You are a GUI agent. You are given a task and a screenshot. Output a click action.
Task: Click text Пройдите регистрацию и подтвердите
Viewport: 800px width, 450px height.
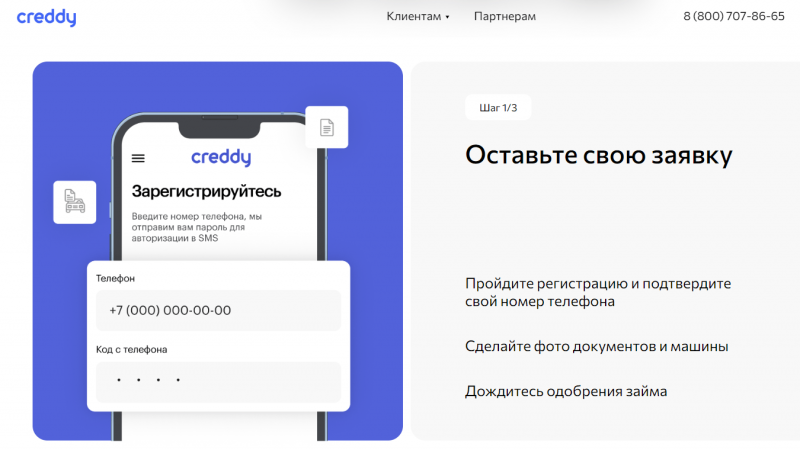pos(598,283)
